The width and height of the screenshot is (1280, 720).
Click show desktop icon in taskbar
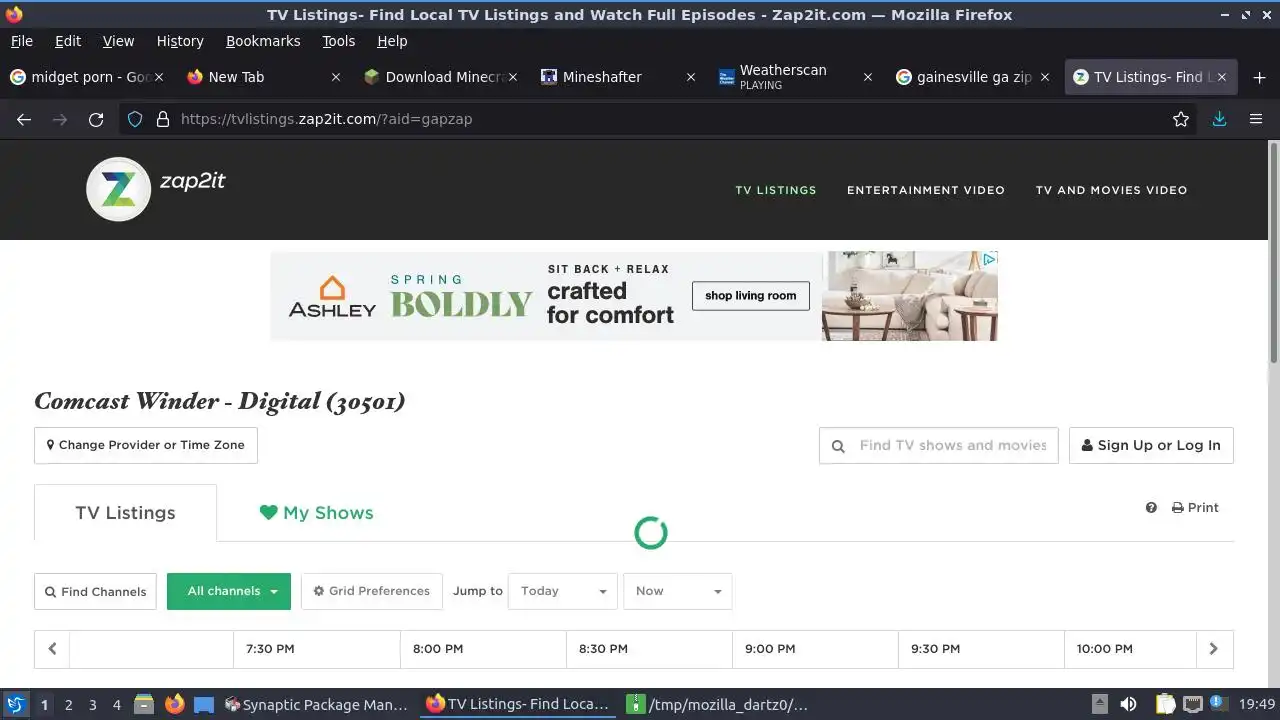(x=204, y=704)
